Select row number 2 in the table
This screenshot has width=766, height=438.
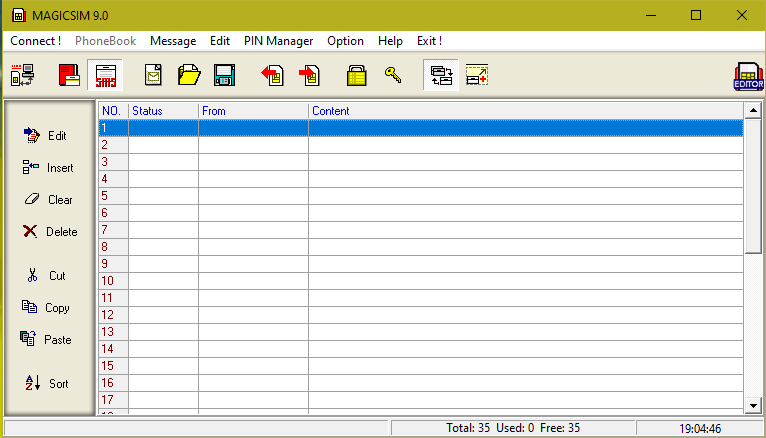click(x=421, y=145)
